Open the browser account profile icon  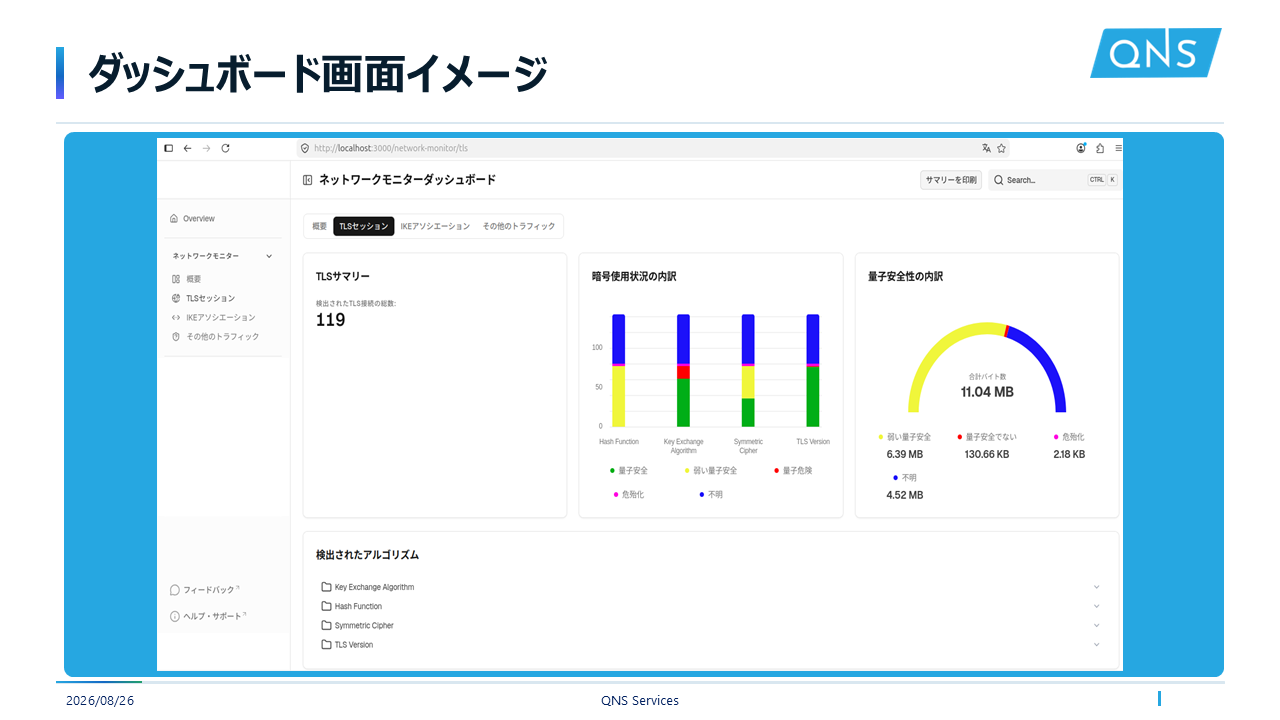[x=1081, y=148]
